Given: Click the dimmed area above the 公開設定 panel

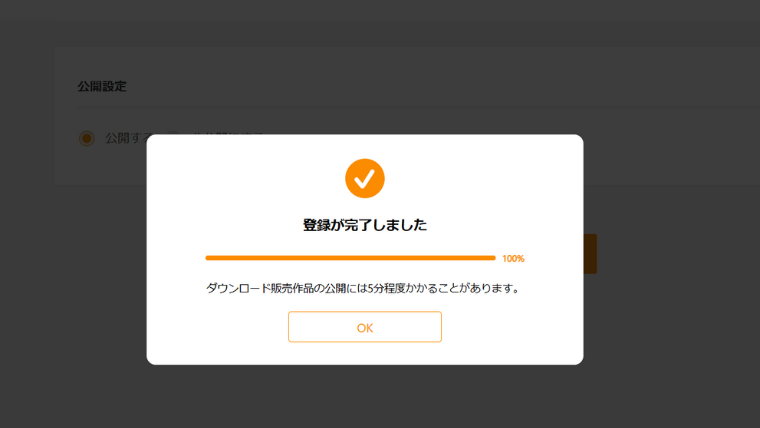Looking at the screenshot, I should 380,23.
